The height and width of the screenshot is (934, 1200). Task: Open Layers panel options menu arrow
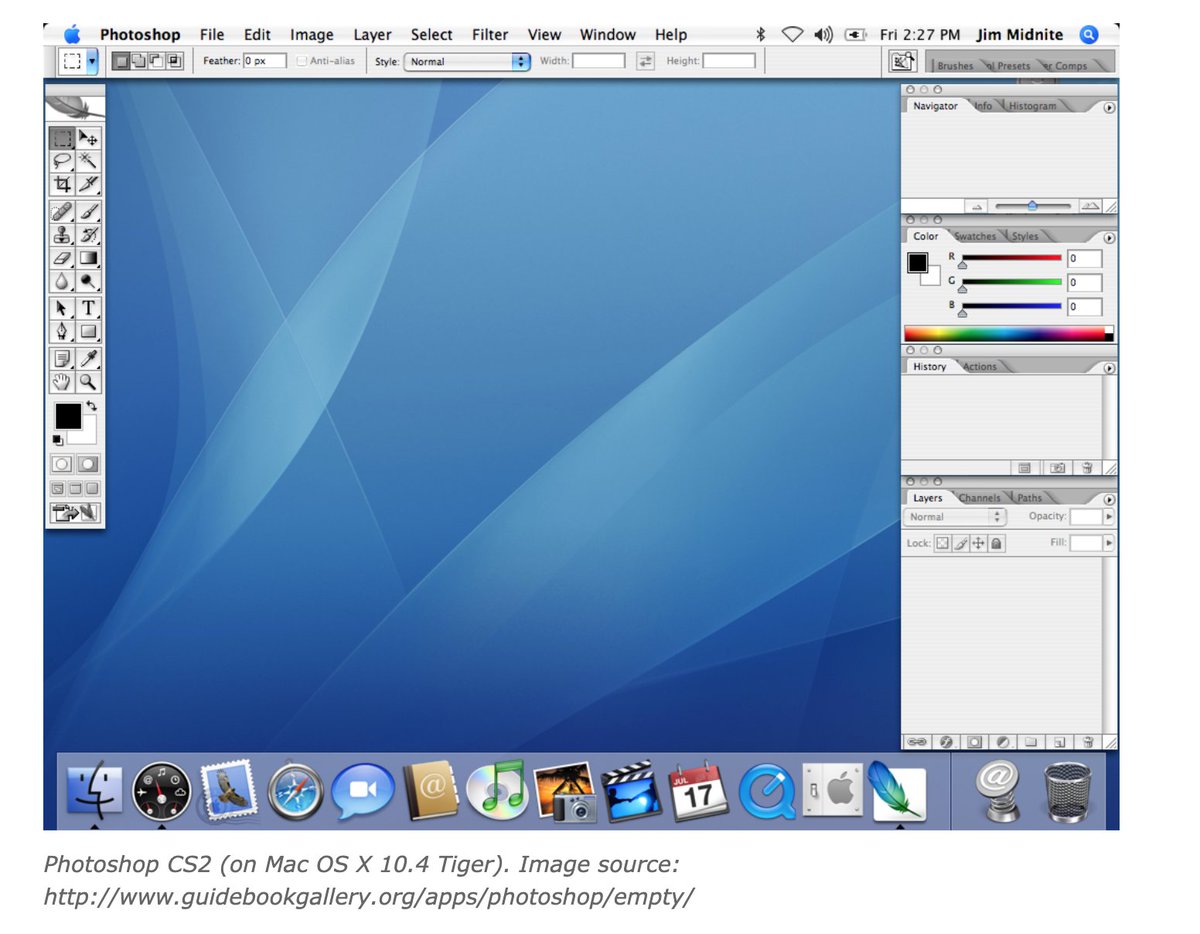pos(1109,499)
